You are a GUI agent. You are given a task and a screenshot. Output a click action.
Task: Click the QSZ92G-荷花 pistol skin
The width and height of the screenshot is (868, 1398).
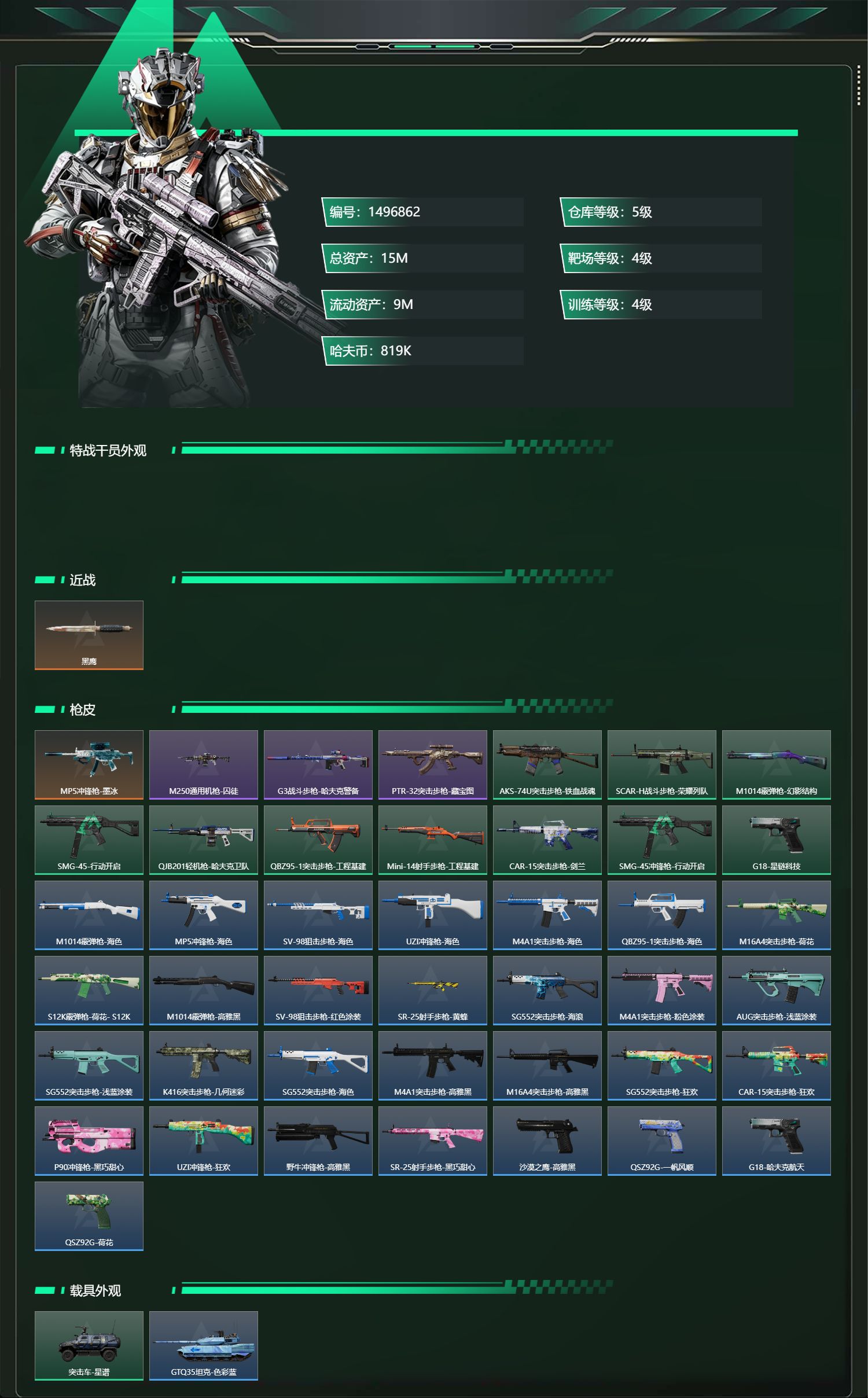coord(89,1216)
